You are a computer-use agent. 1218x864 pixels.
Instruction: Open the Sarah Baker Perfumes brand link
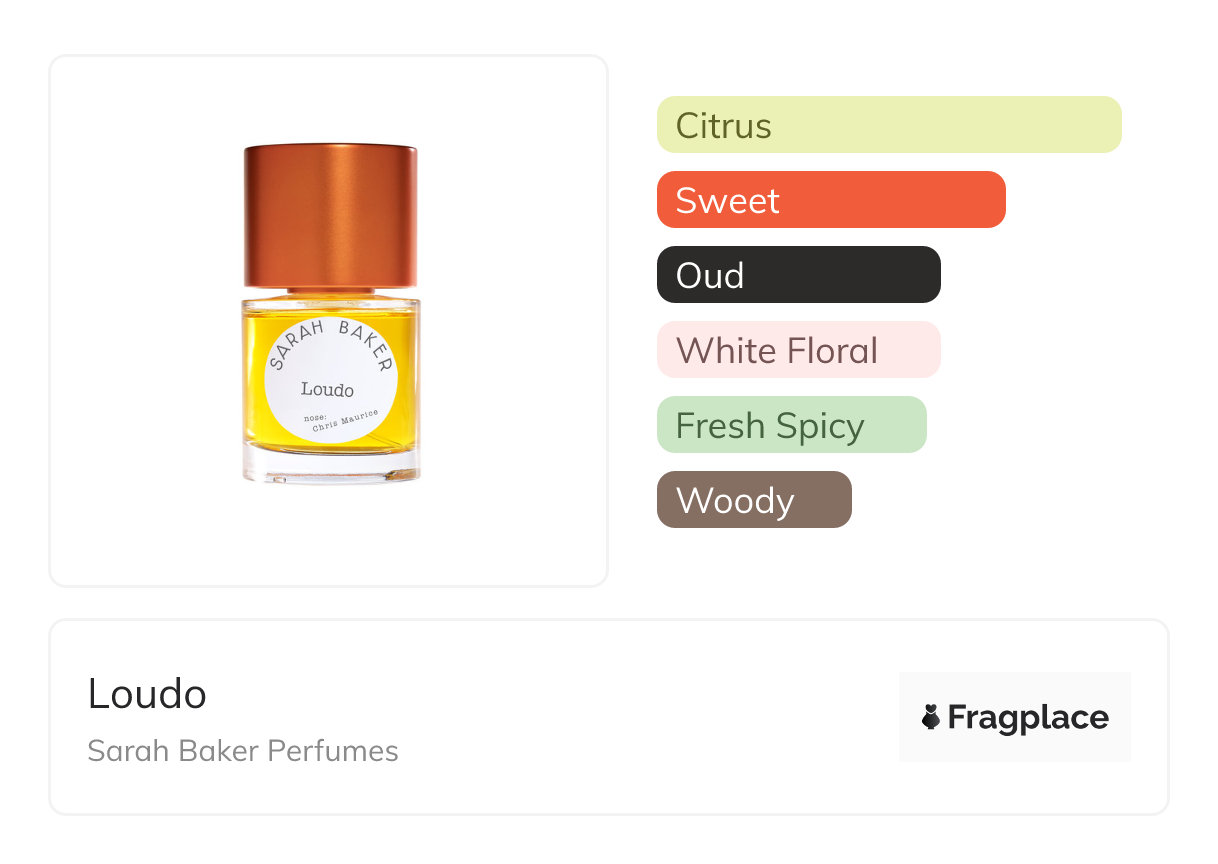(x=242, y=751)
